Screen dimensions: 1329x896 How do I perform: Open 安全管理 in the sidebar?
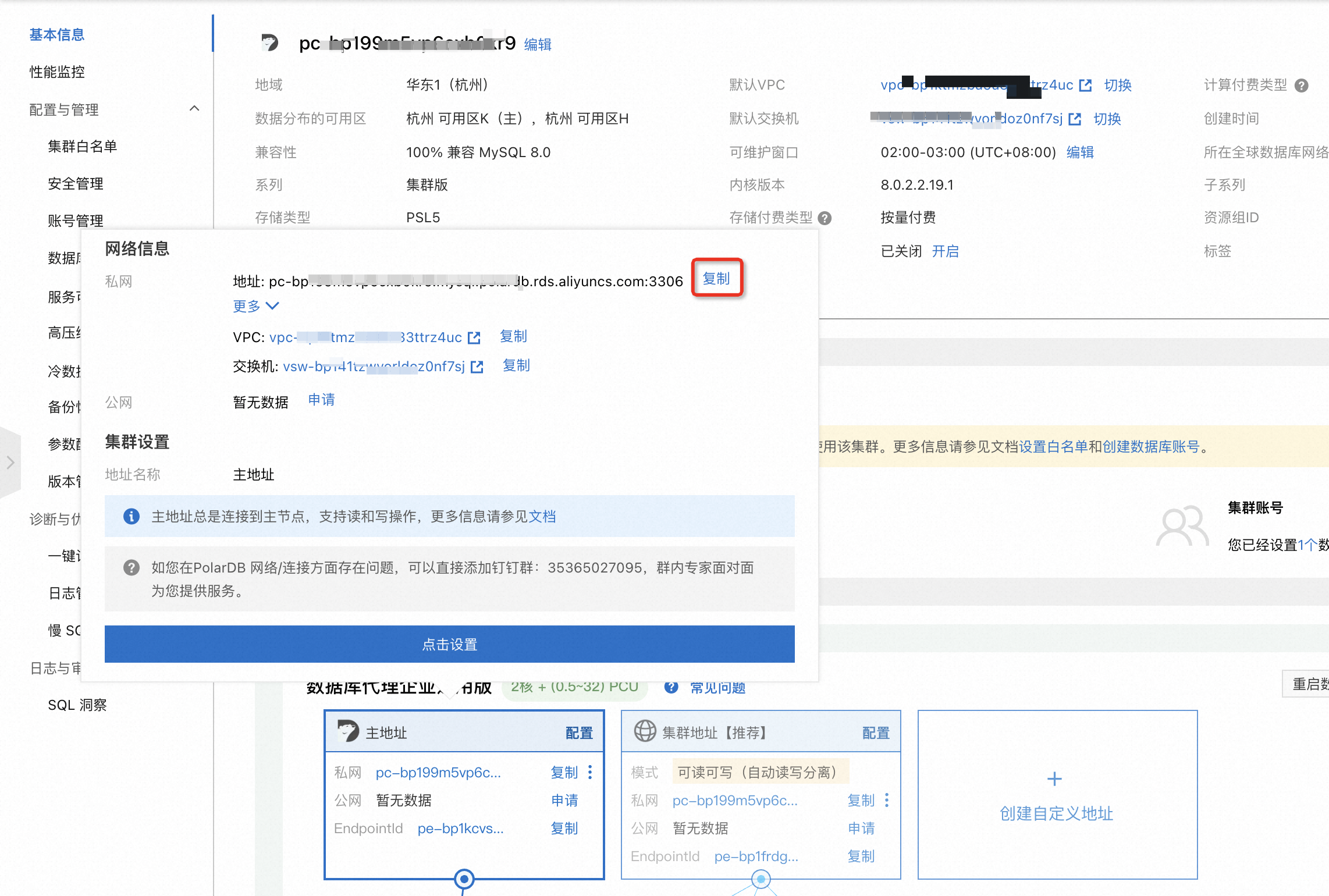pos(76,184)
